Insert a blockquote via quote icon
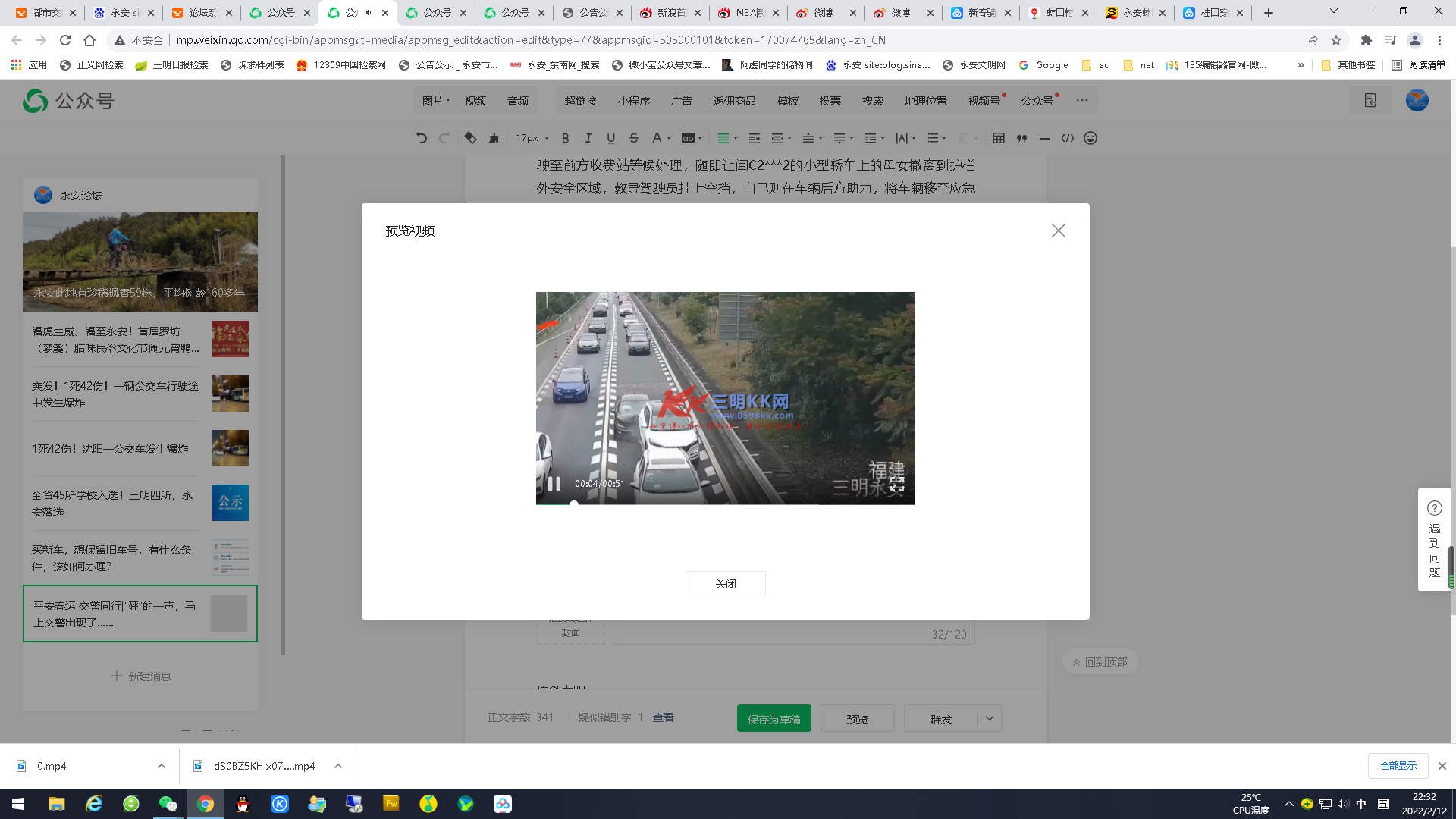The height and width of the screenshot is (819, 1456). 1021,138
